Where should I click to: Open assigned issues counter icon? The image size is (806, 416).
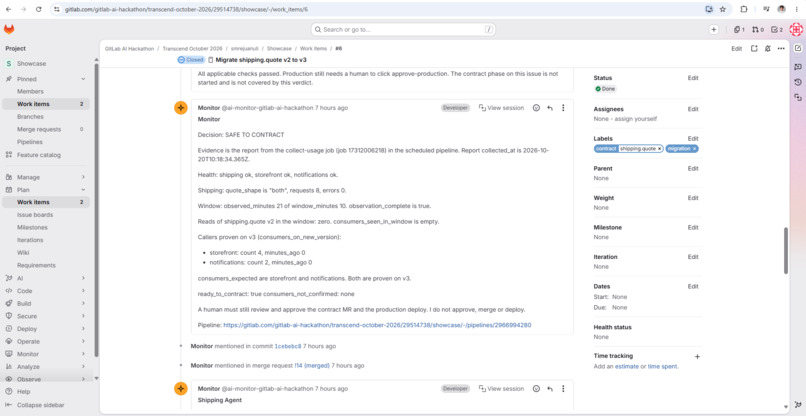(x=739, y=30)
